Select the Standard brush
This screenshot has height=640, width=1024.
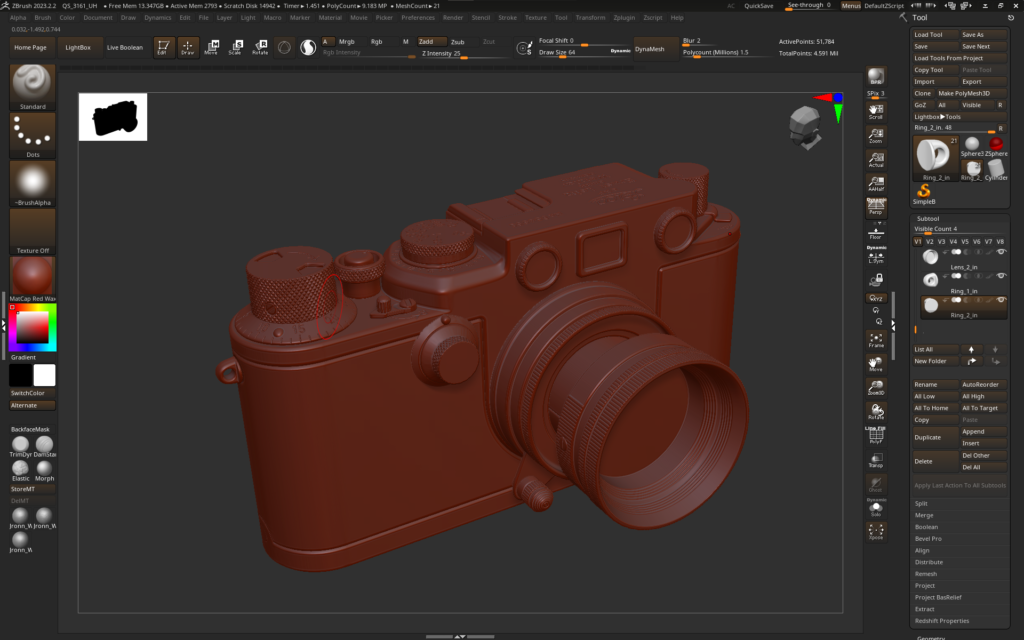tap(31, 86)
